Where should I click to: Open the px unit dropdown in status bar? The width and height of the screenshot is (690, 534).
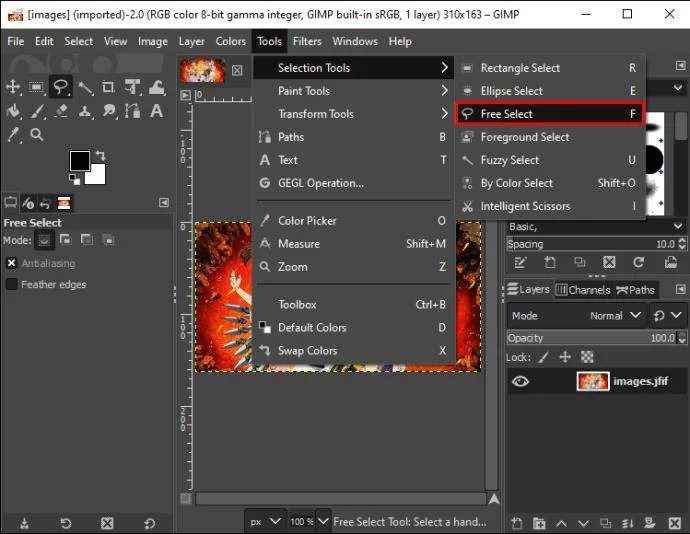click(x=265, y=522)
